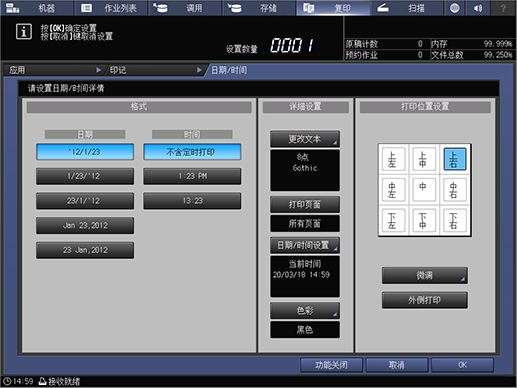Click 取消 to cancel settings
The width and height of the screenshot is (517, 388).
point(397,365)
